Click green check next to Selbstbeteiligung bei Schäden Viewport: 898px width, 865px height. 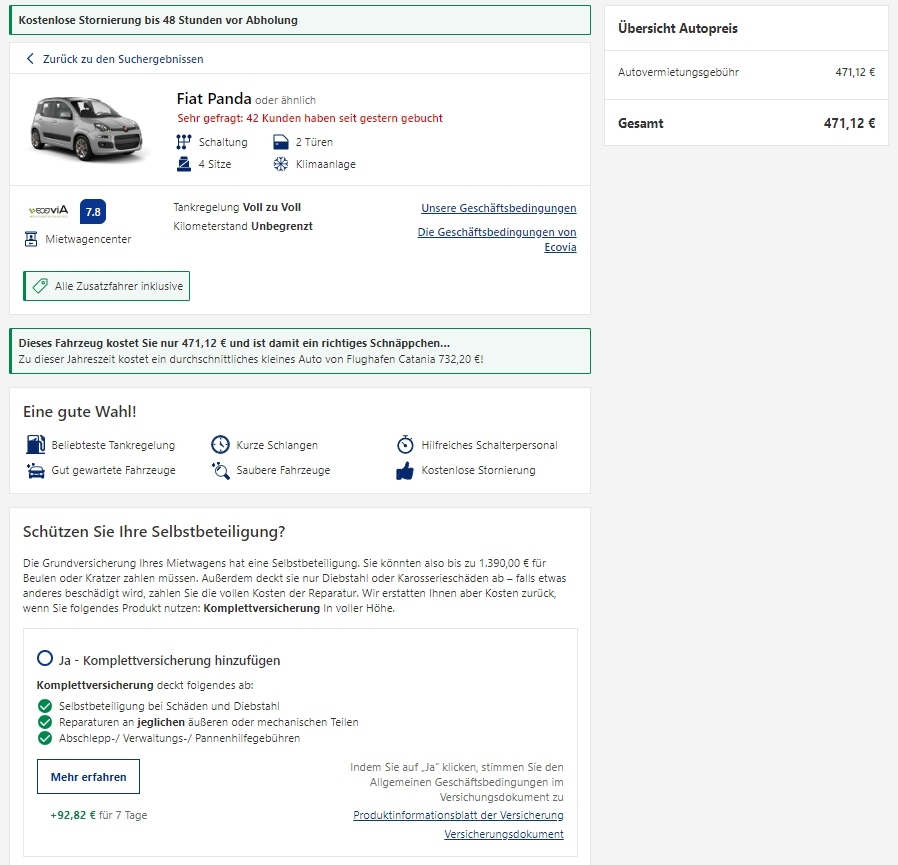(45, 706)
